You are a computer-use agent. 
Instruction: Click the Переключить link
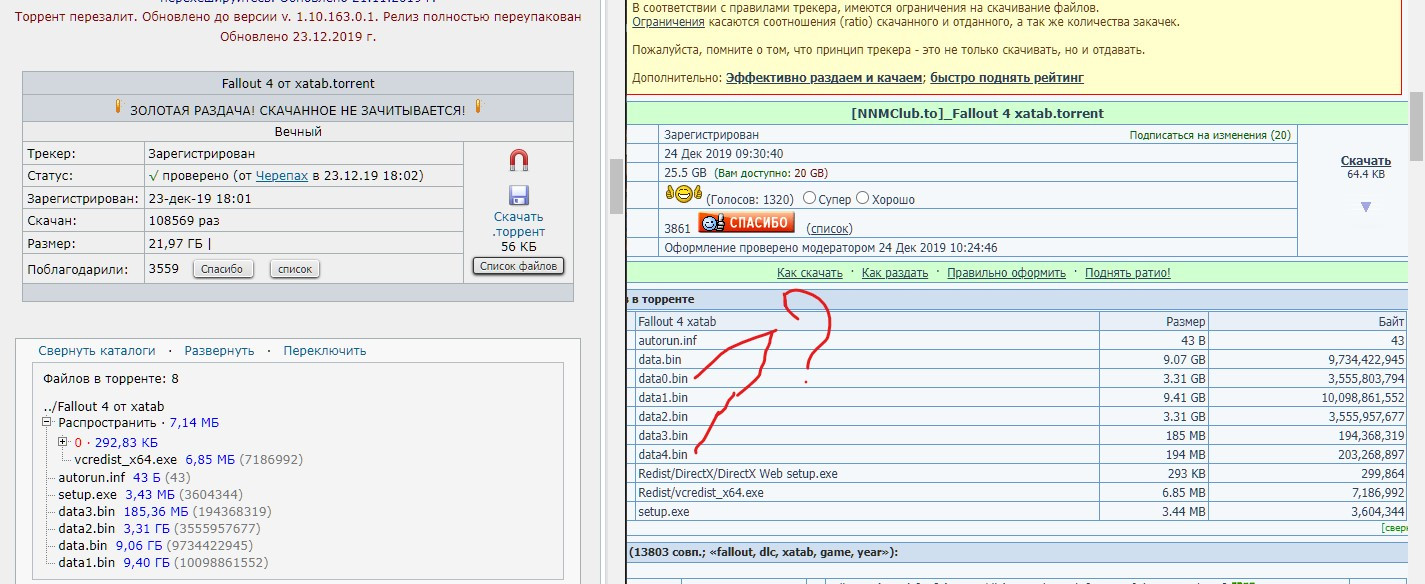click(x=324, y=351)
